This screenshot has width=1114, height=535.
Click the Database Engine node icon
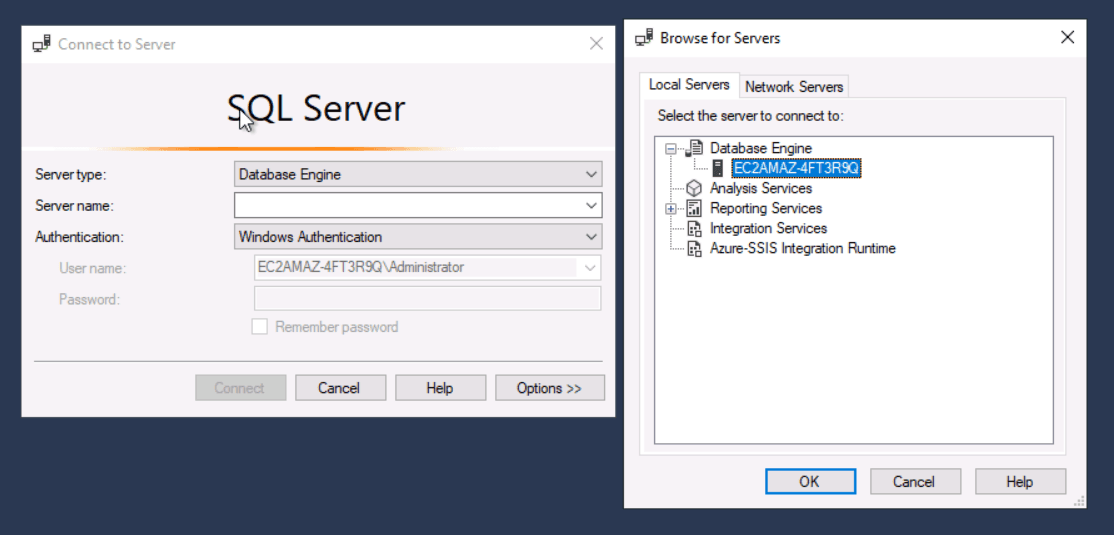point(694,148)
